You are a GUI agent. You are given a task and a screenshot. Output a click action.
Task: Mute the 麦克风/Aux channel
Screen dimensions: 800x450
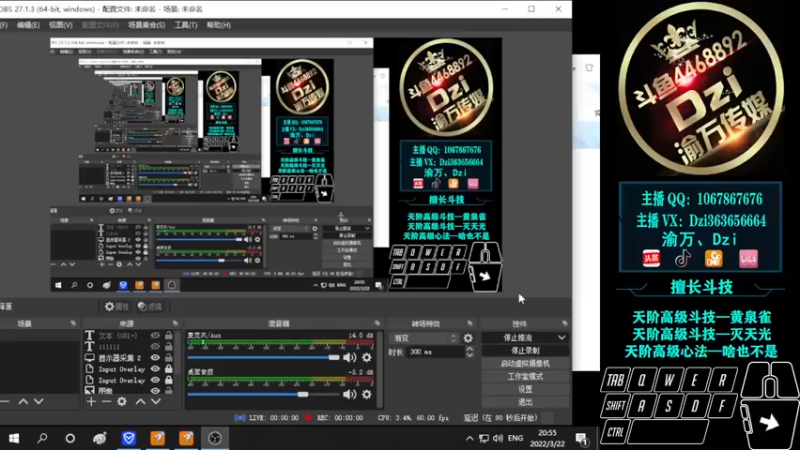[x=349, y=358]
